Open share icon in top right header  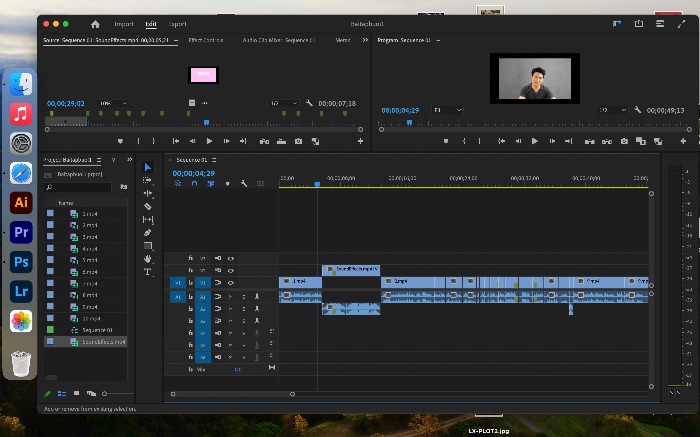(x=639, y=24)
